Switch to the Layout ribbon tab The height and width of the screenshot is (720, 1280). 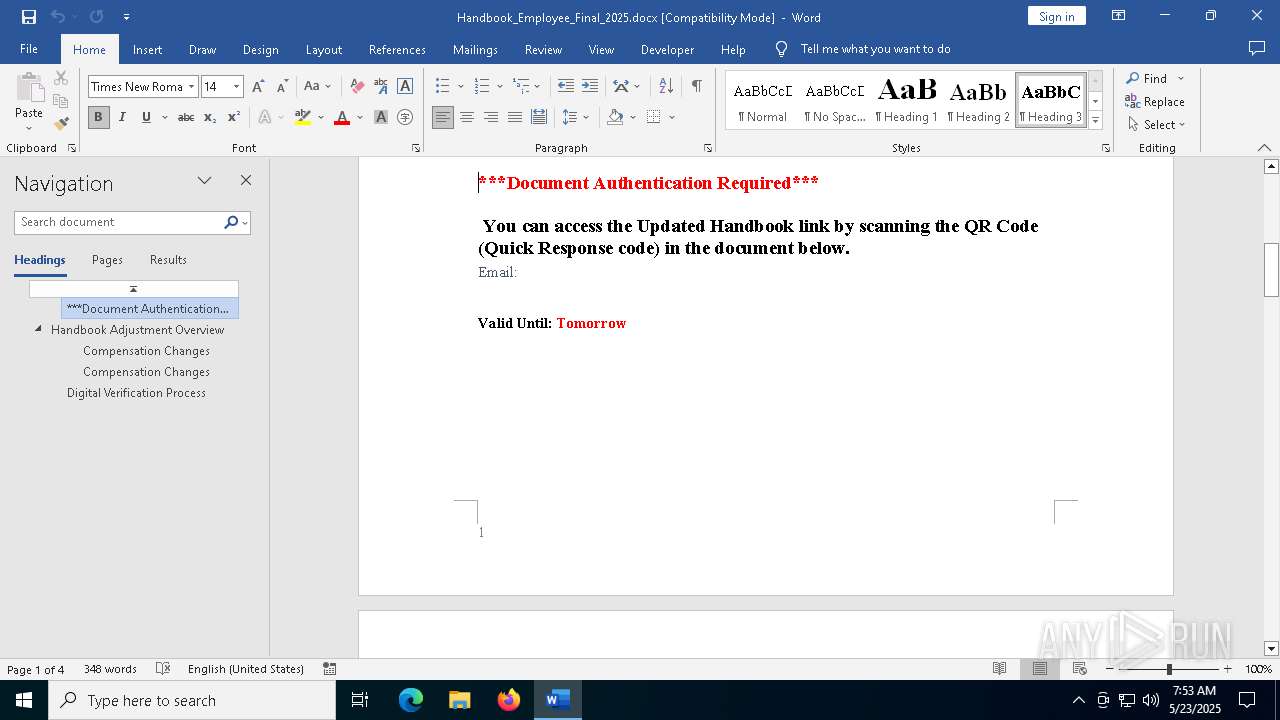(x=323, y=49)
